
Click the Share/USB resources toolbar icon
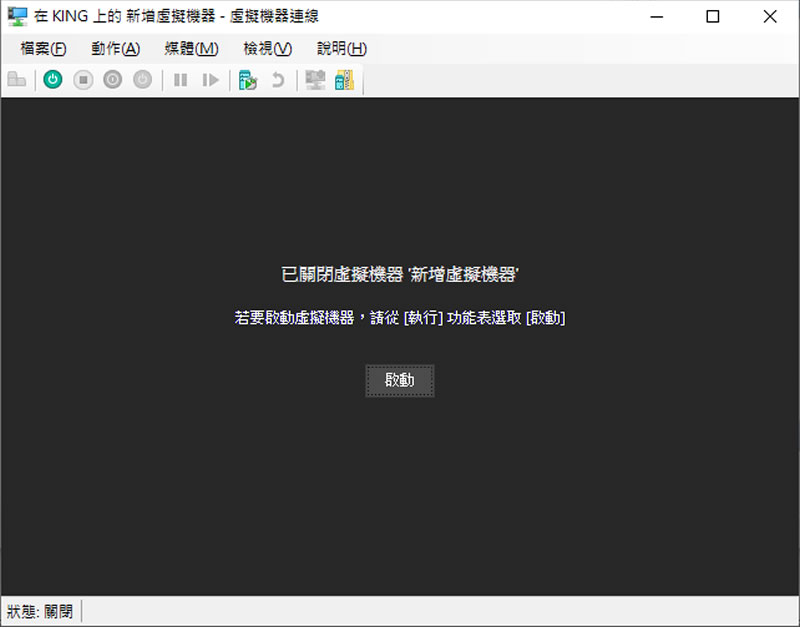[x=345, y=80]
